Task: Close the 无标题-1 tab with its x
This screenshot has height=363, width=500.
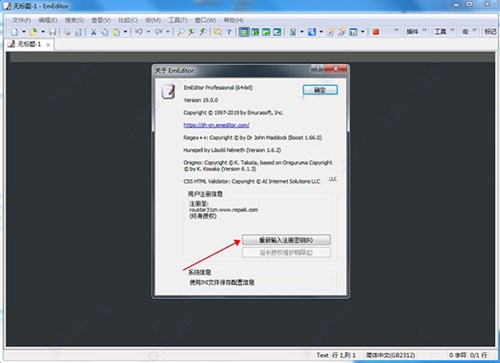Action: click(48, 45)
